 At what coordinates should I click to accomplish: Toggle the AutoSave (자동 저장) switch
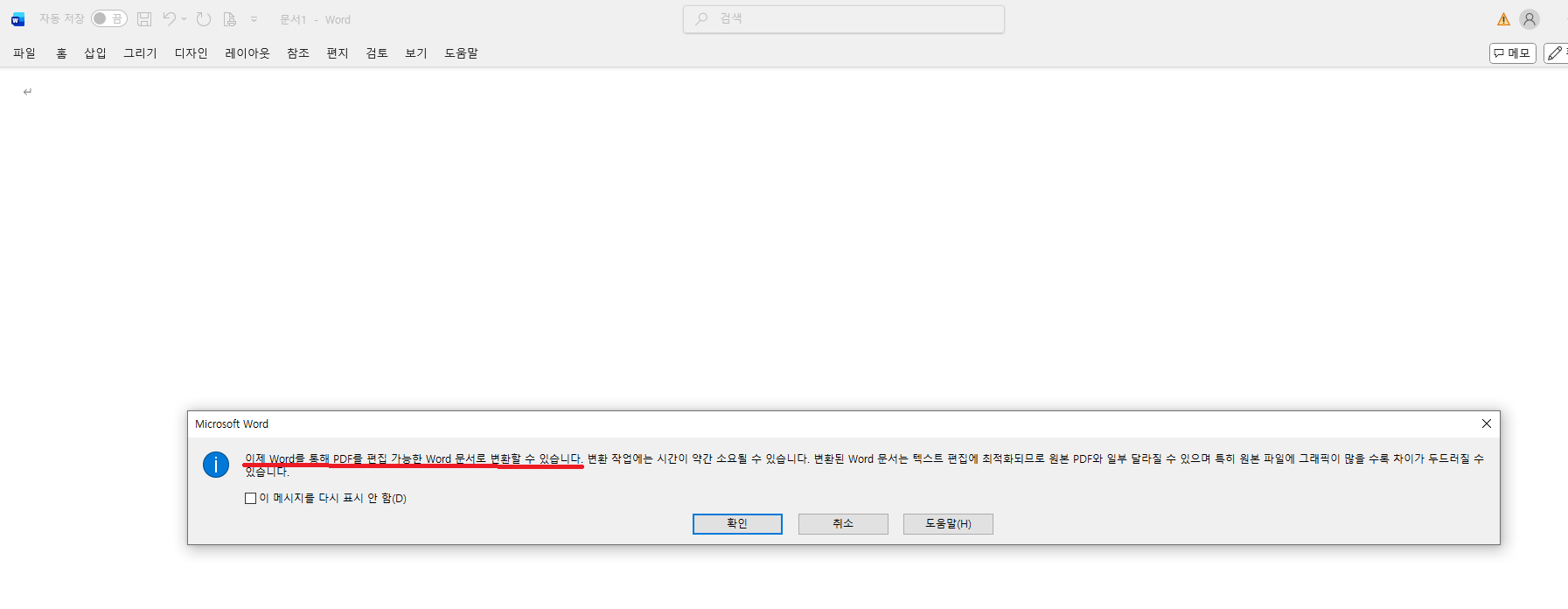pyautogui.click(x=109, y=18)
